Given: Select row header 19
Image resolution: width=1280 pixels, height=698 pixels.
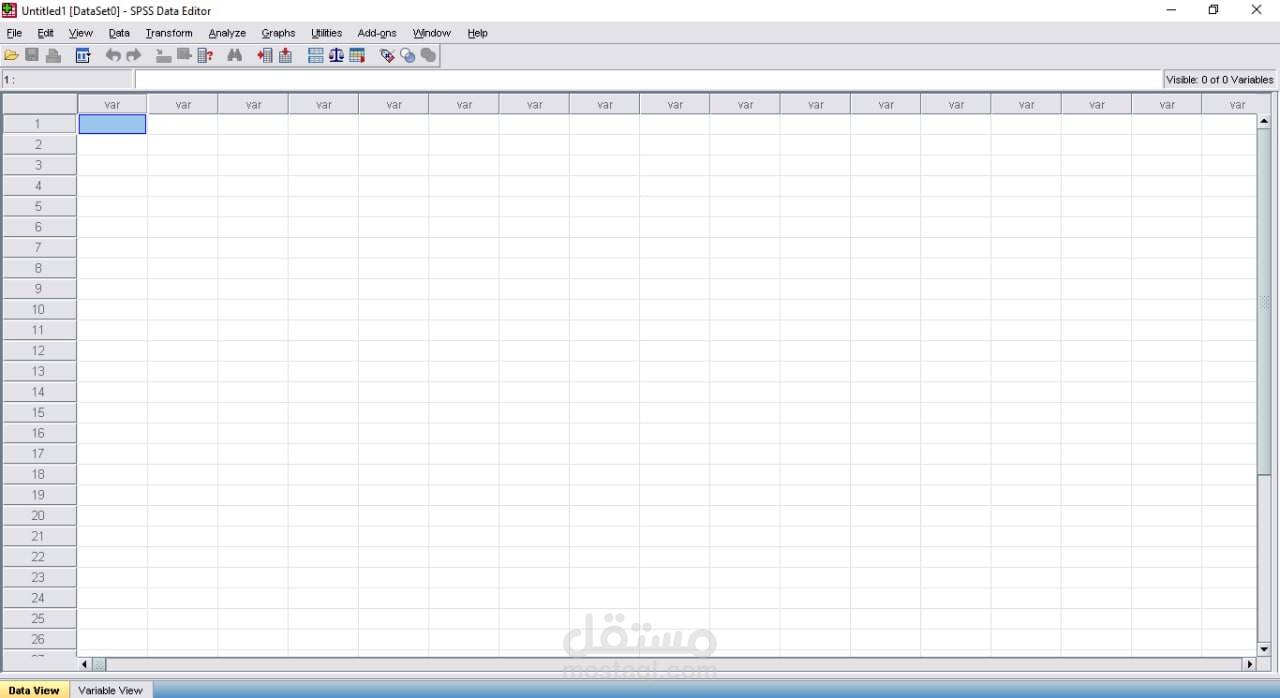Looking at the screenshot, I should coord(39,495).
